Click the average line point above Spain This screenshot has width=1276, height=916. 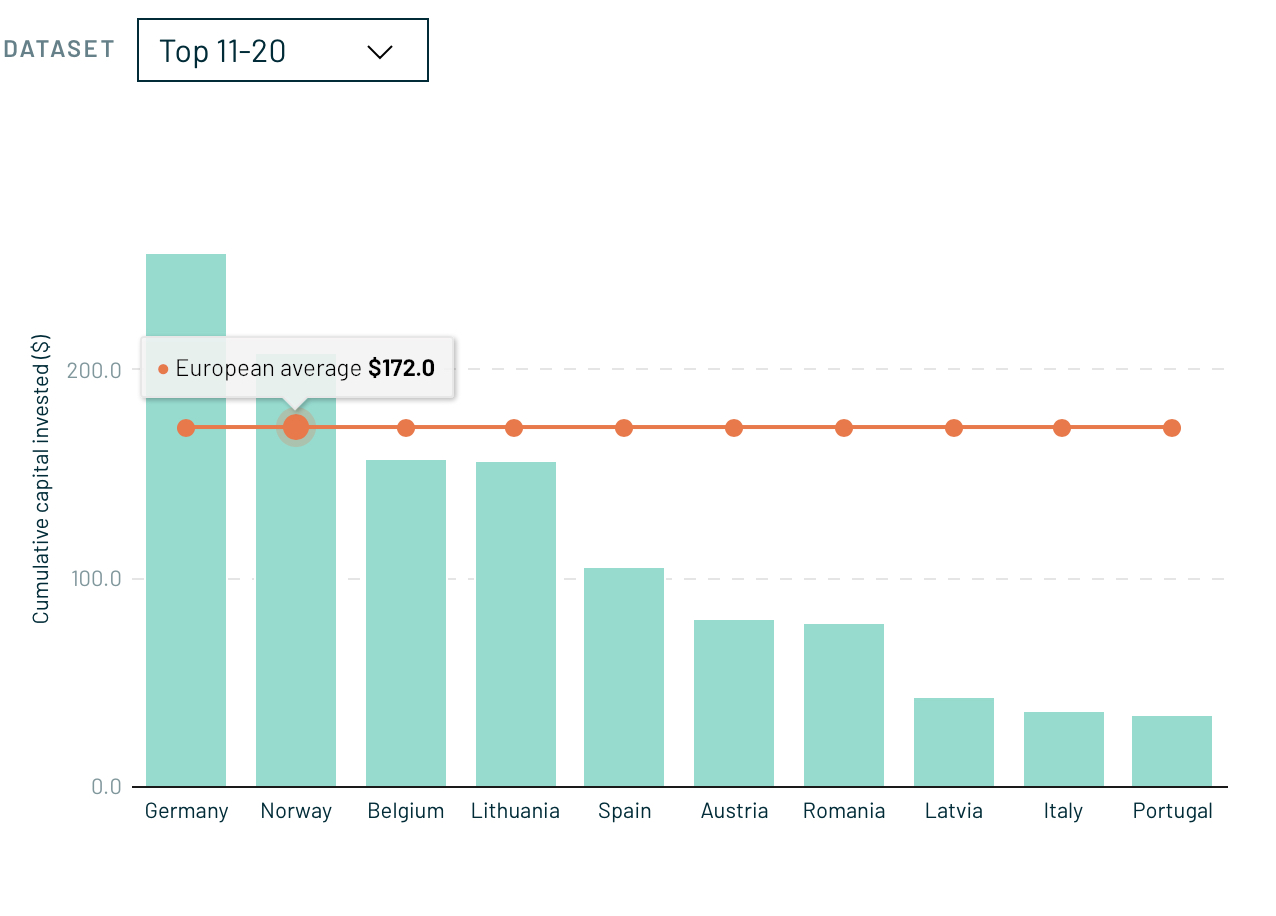[624, 428]
